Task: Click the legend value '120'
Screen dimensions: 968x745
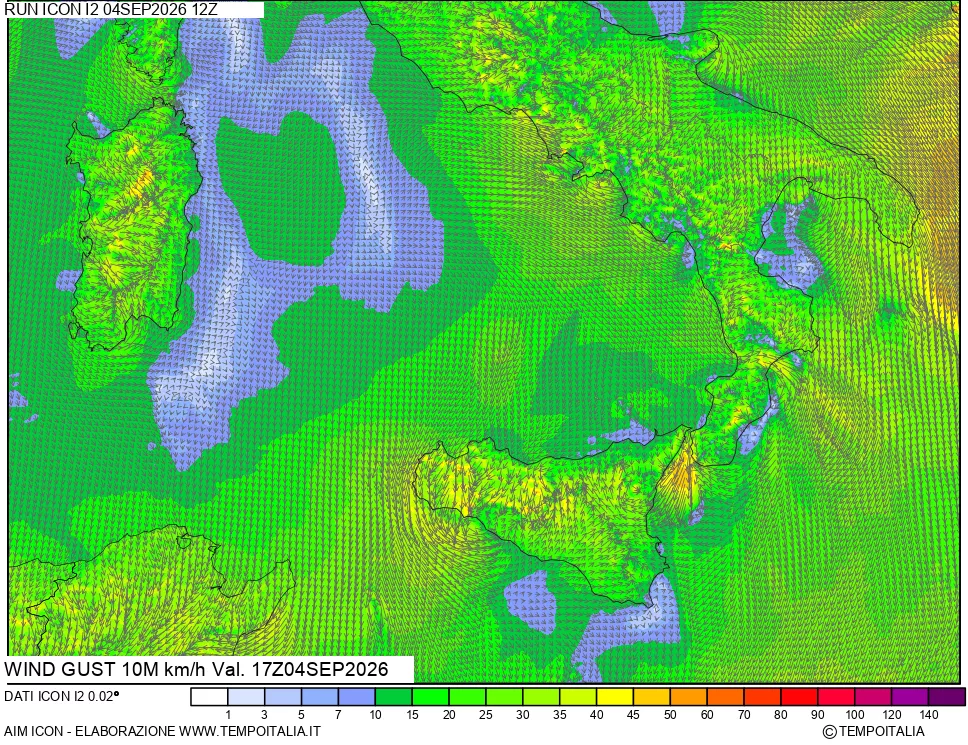Action: (891, 715)
